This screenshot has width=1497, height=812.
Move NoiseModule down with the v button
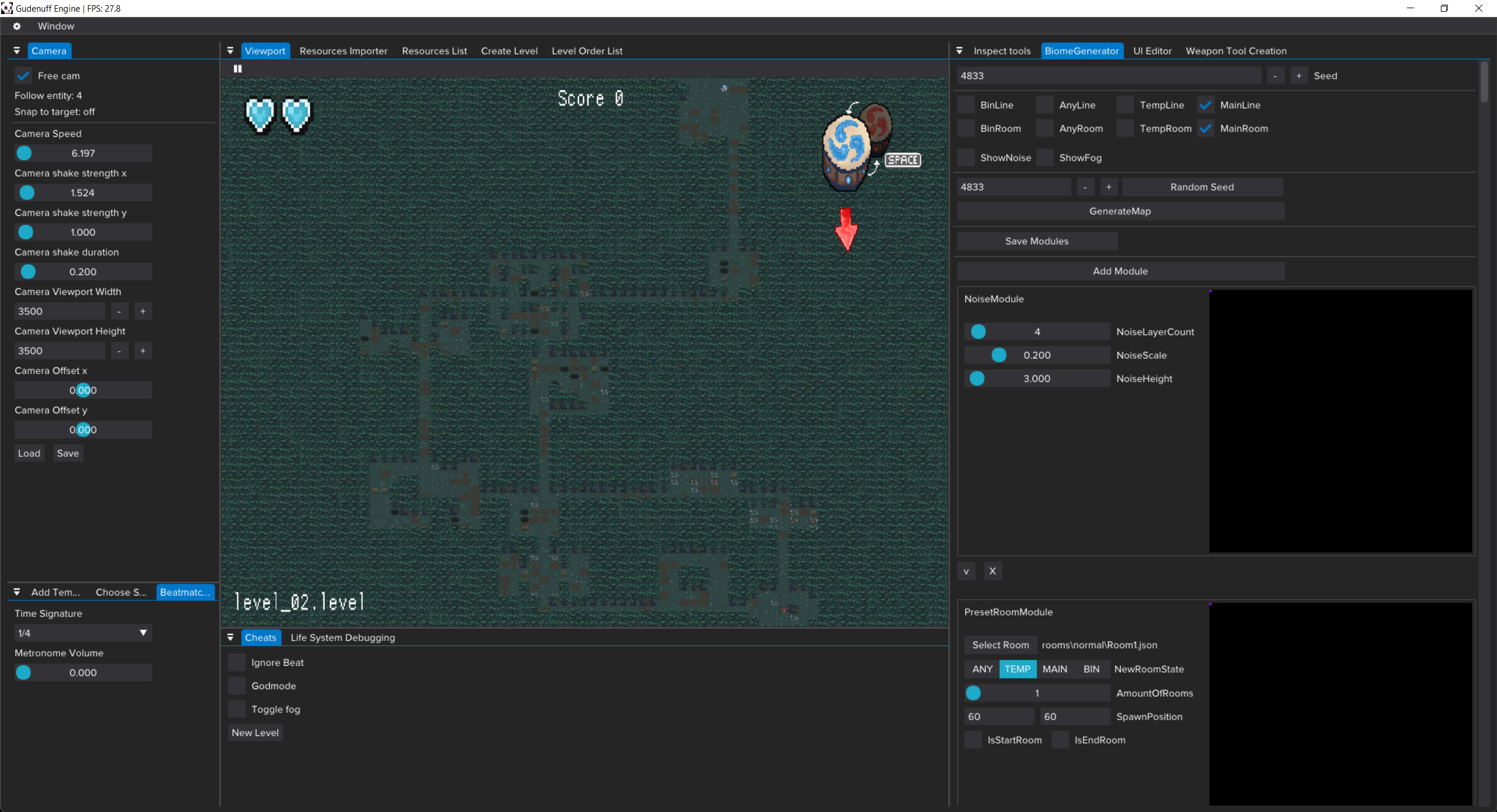[x=966, y=571]
